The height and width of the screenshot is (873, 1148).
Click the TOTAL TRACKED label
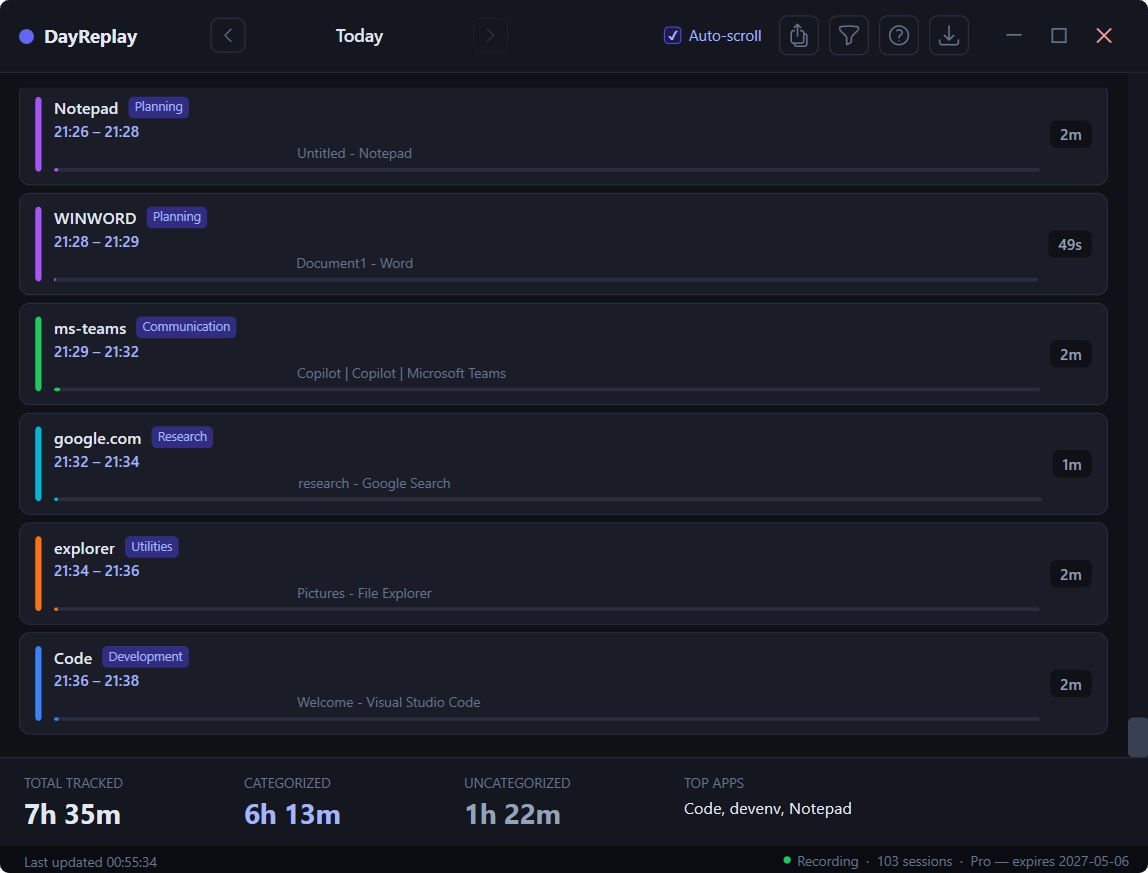73,783
